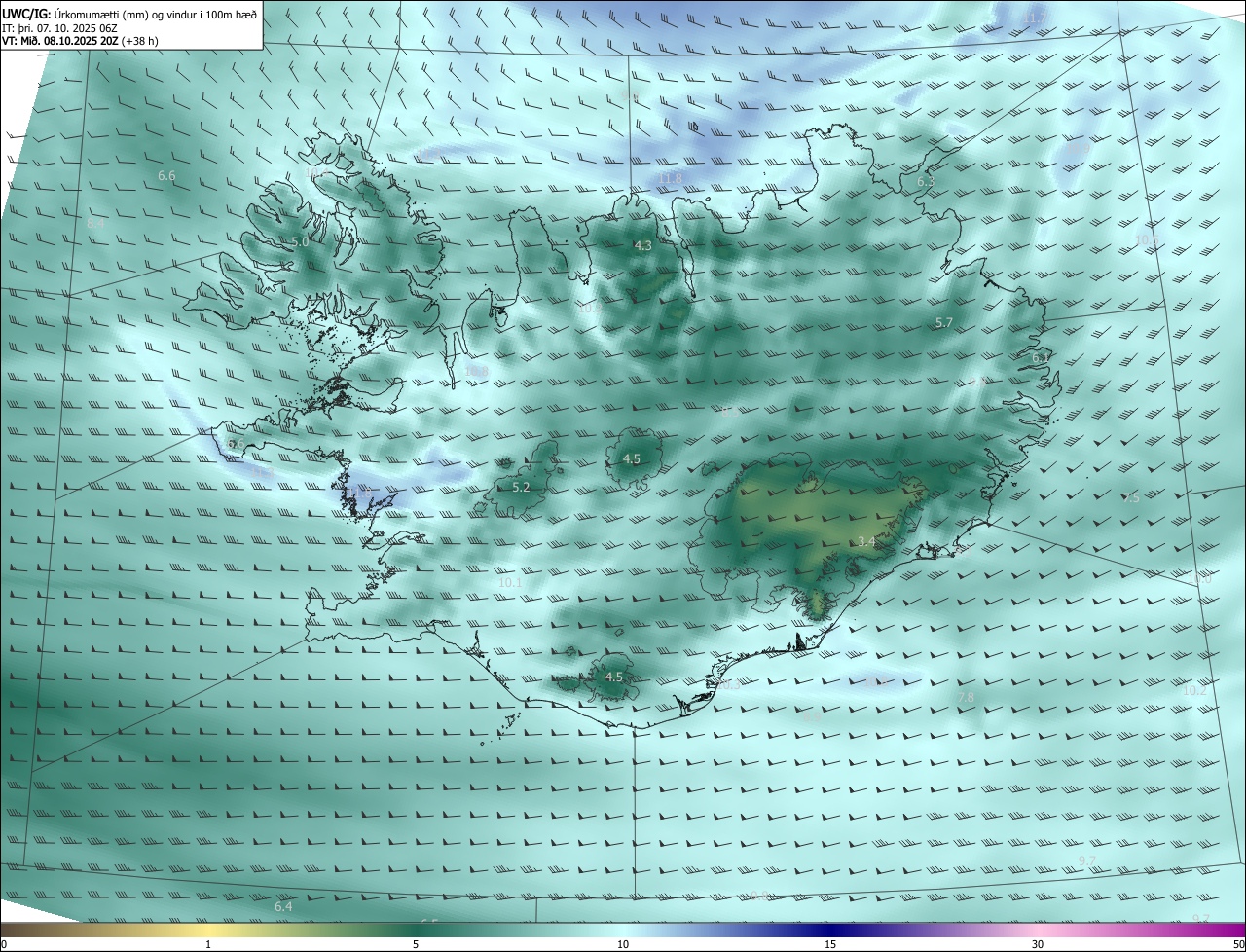Click the 10.1 value on the map
Image resolution: width=1246 pixels, height=952 pixels.
pos(510,582)
